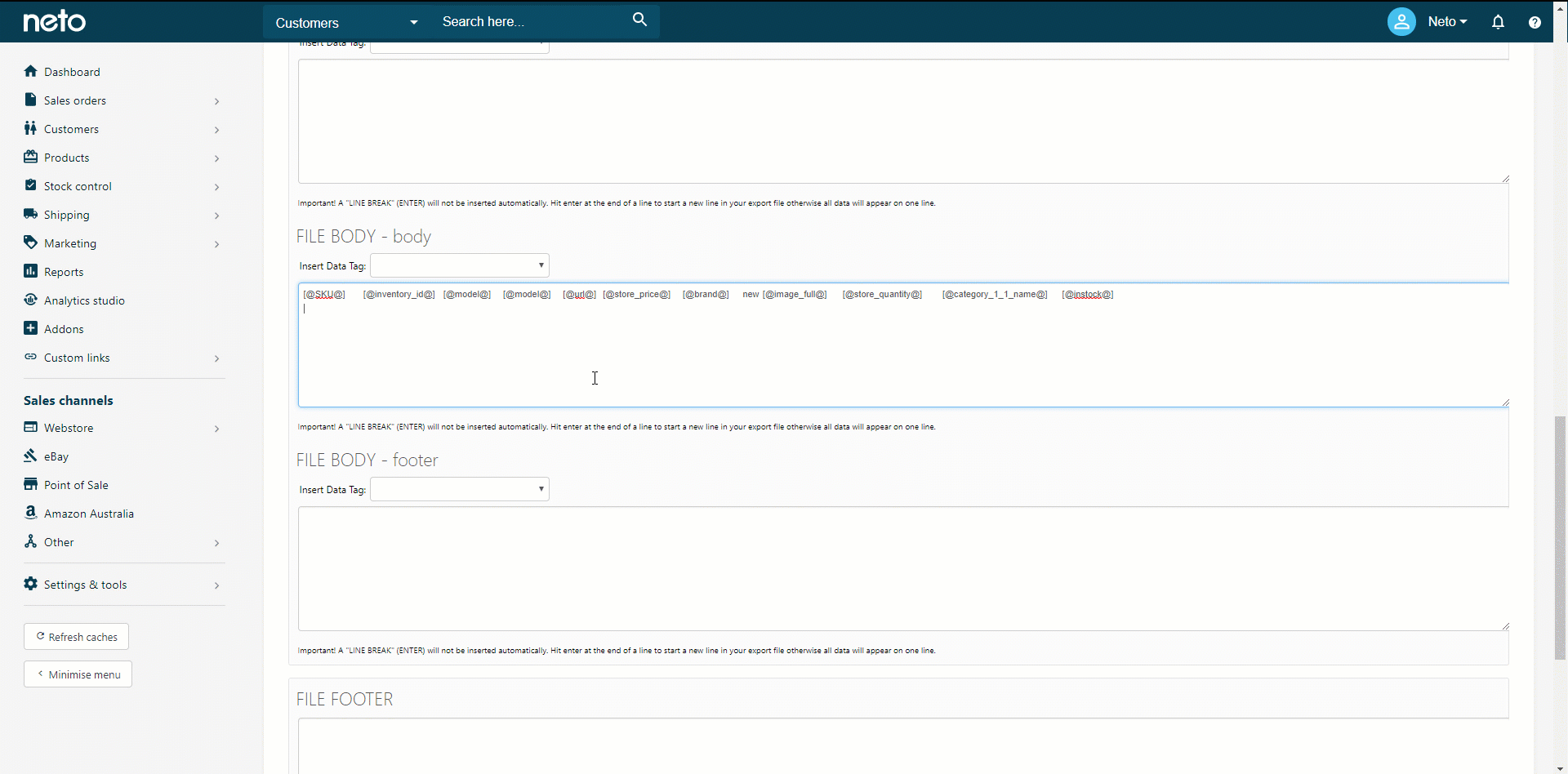Viewport: 1568px width, 774px height.
Task: Open the Neto account menu
Action: 1447,22
